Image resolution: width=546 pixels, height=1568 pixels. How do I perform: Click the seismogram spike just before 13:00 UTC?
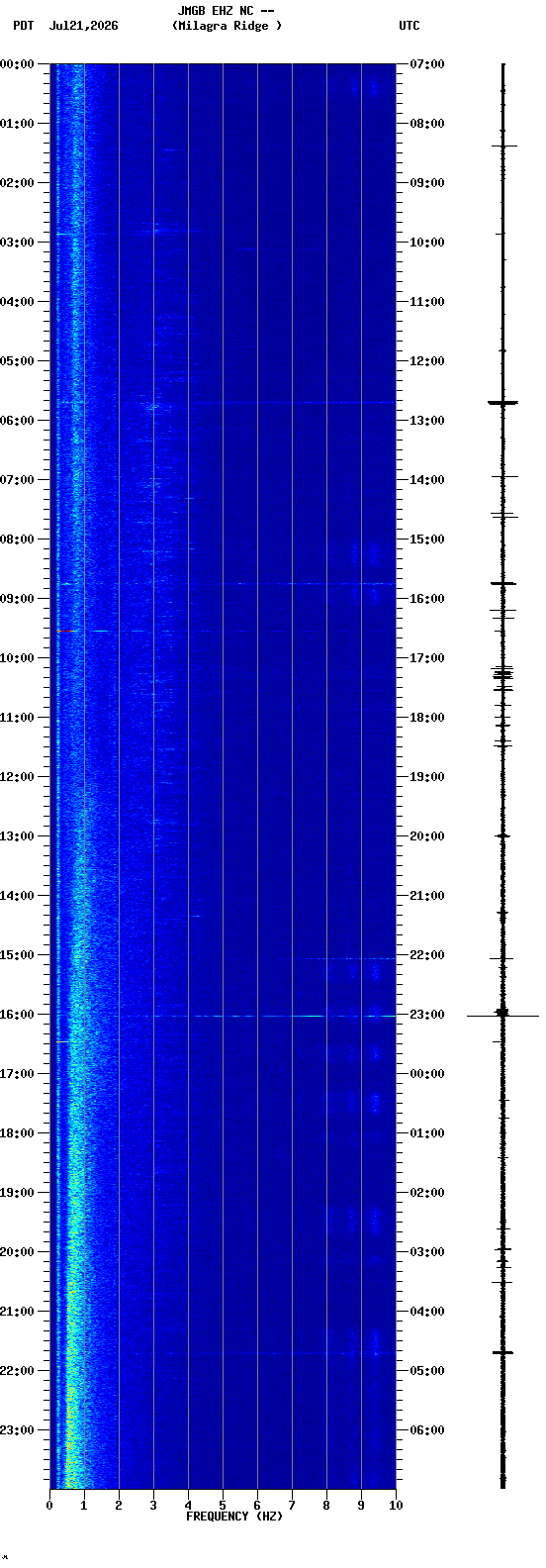[x=502, y=403]
